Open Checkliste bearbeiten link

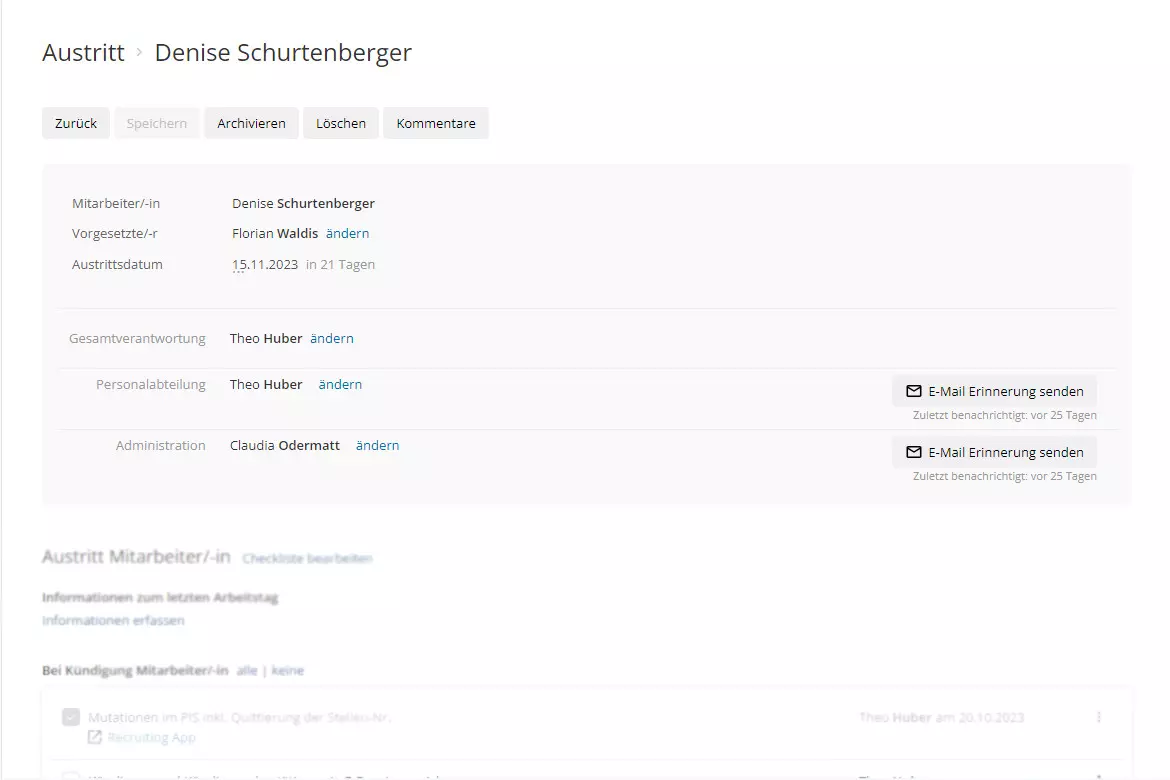point(308,558)
